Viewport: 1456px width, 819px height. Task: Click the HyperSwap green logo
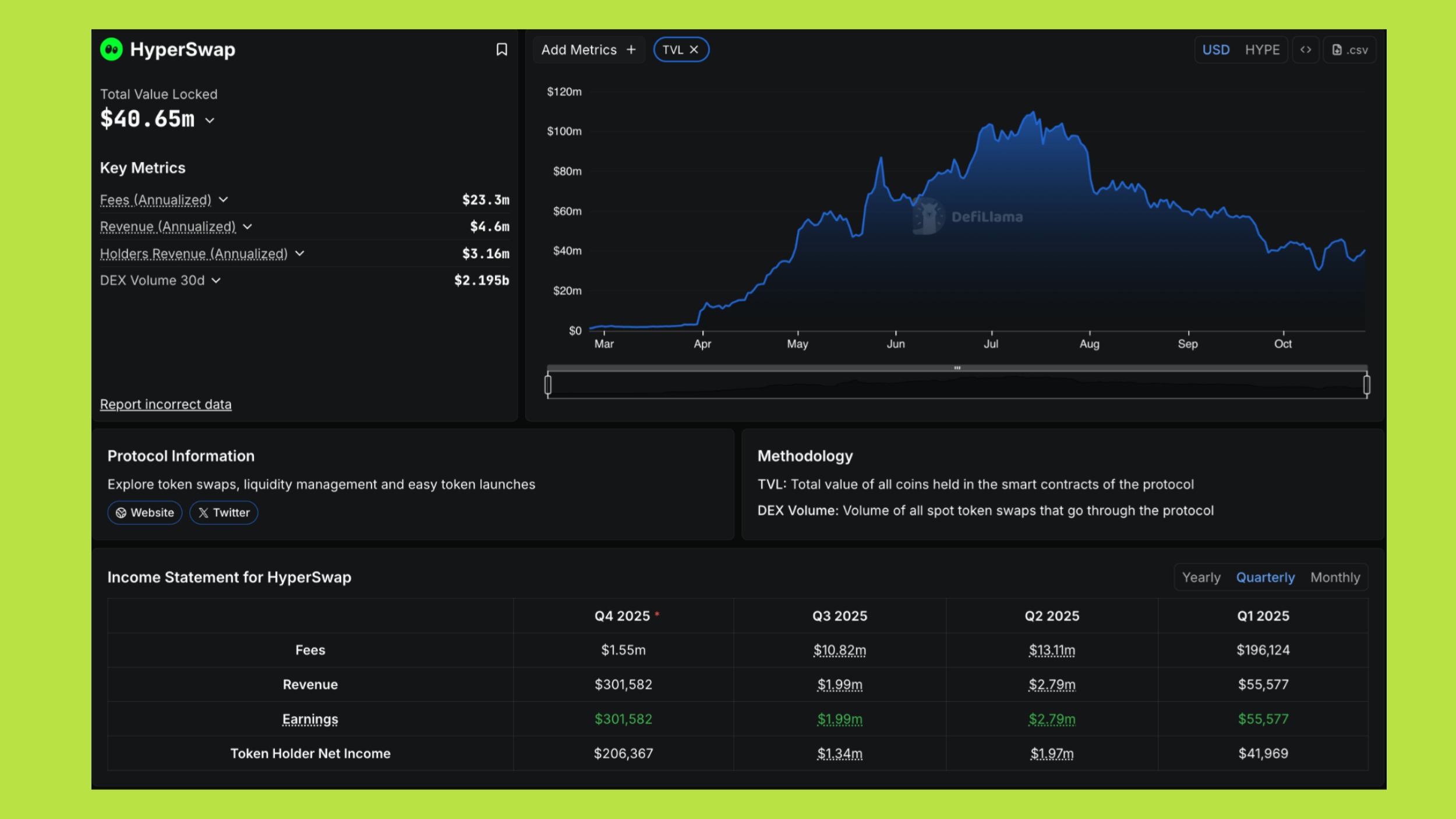pyautogui.click(x=111, y=50)
